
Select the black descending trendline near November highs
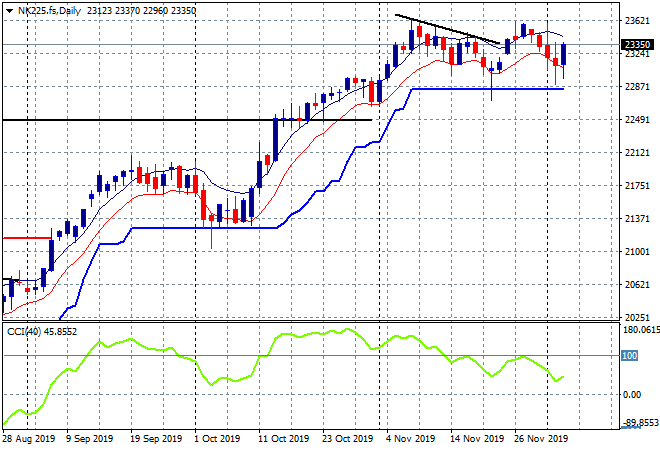pos(447,29)
